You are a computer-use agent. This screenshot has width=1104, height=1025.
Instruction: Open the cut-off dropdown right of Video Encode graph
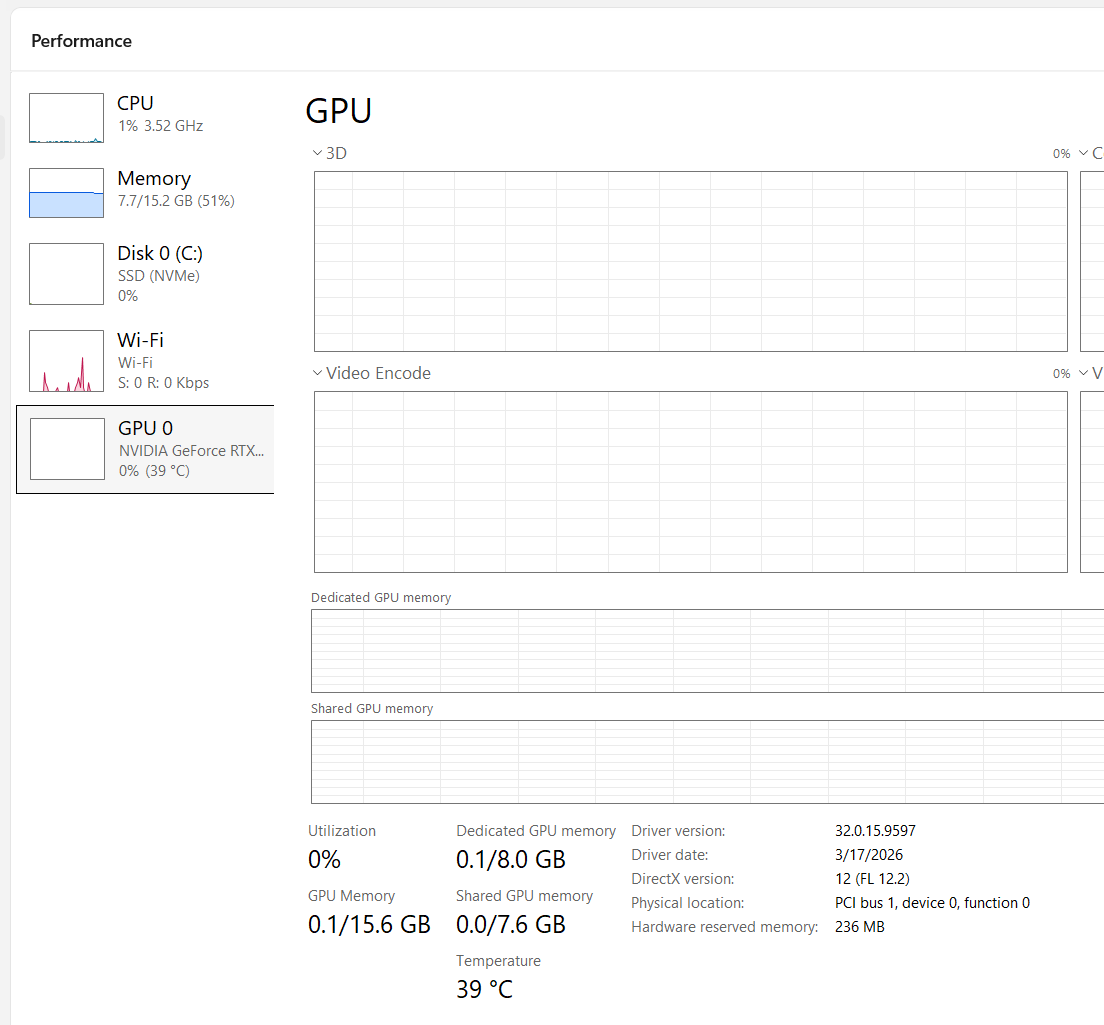1084,374
